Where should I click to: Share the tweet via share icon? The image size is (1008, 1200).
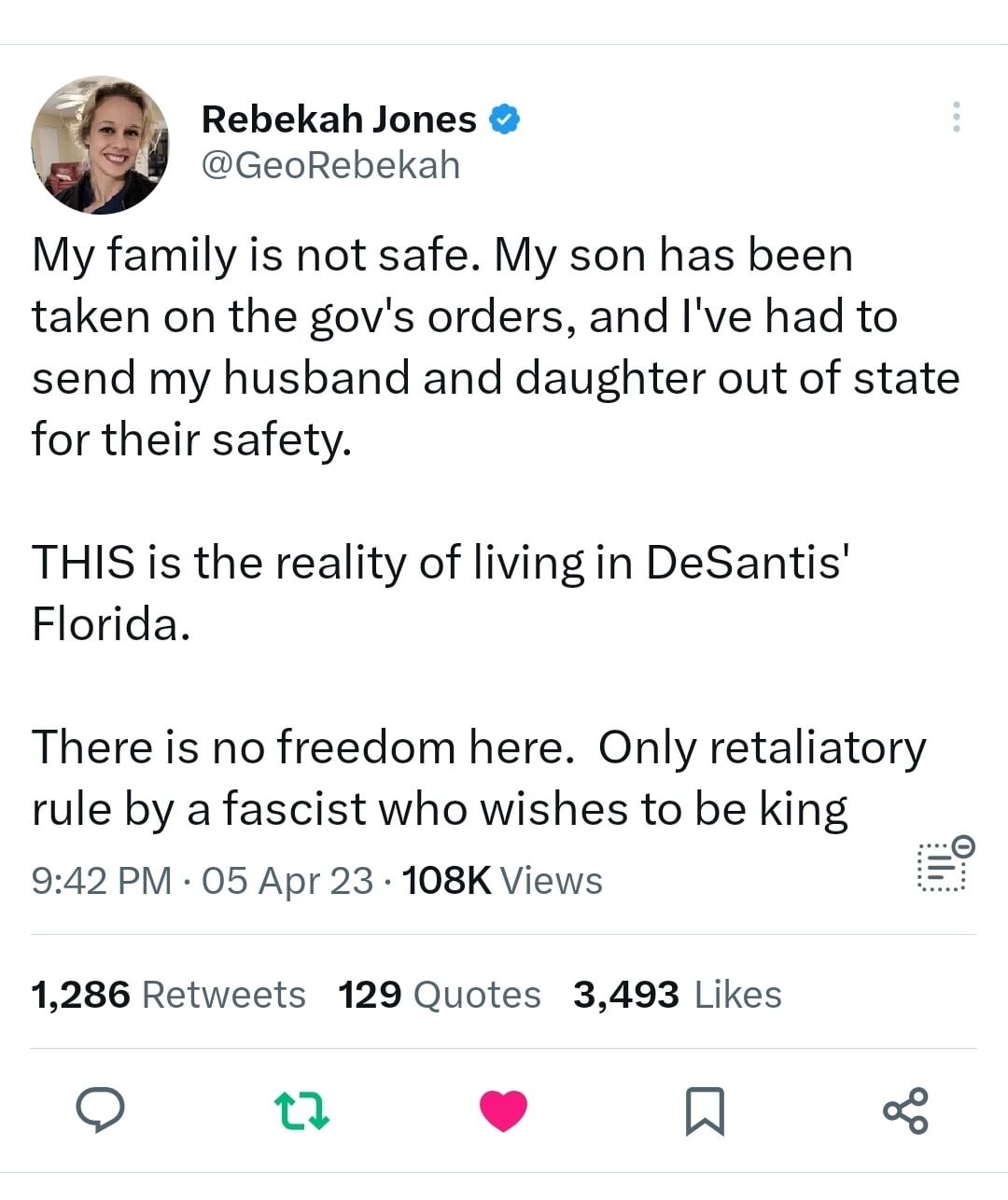pyautogui.click(x=905, y=1110)
